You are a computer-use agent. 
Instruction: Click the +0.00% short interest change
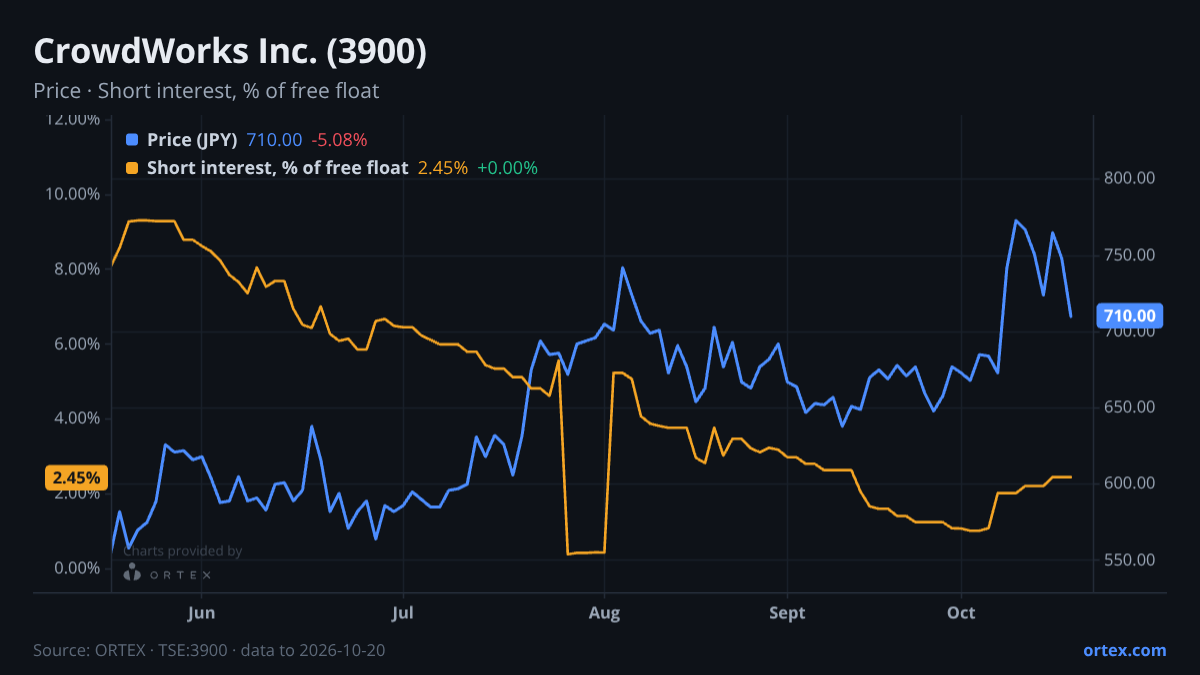pyautogui.click(x=507, y=168)
